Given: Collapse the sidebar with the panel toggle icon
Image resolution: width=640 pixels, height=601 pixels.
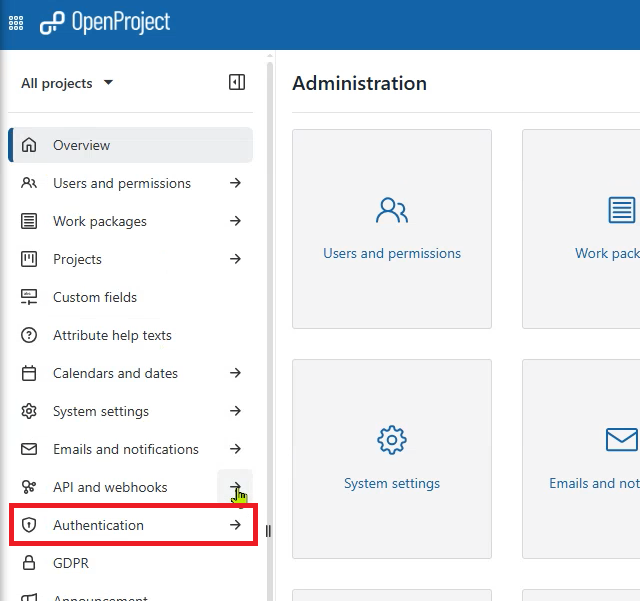Looking at the screenshot, I should pyautogui.click(x=237, y=82).
